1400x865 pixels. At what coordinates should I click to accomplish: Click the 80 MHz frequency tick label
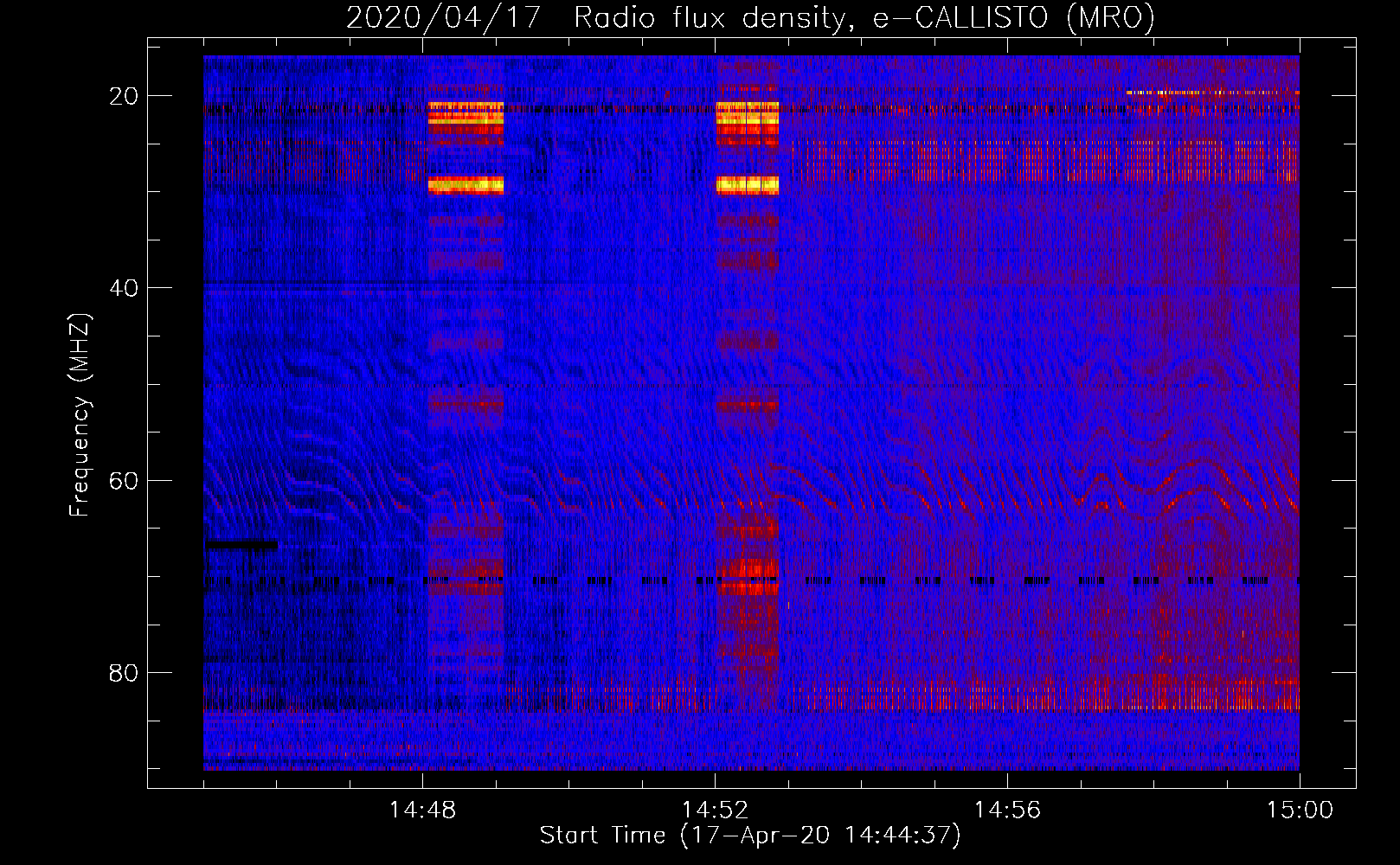(124, 672)
